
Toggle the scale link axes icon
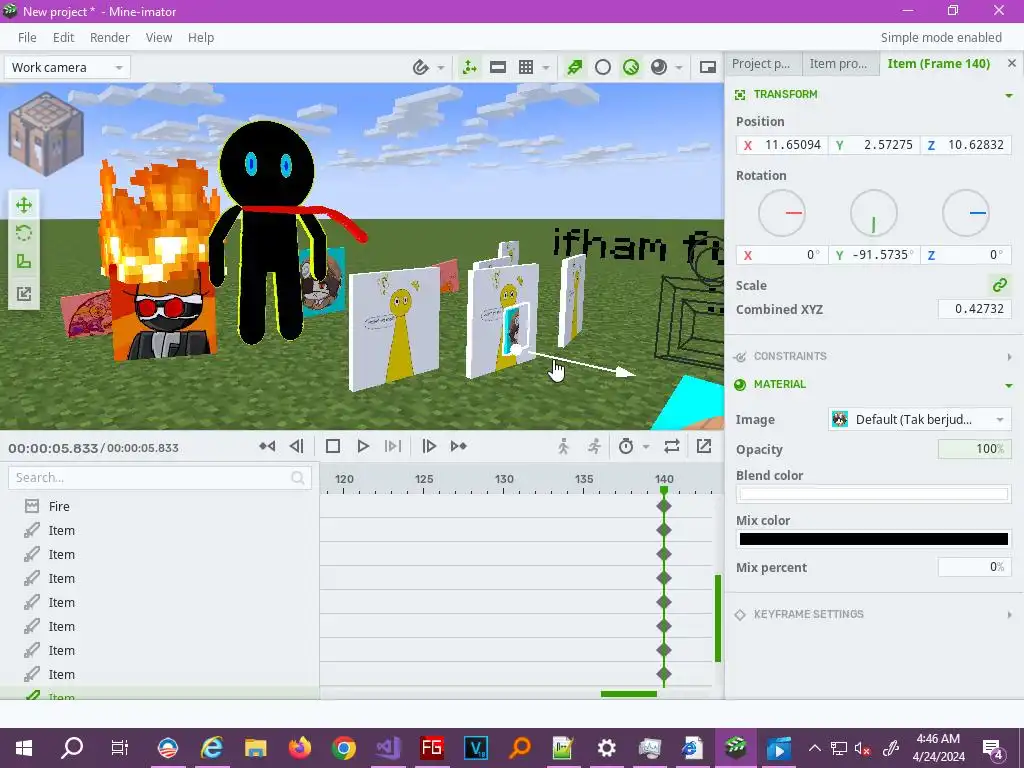point(1000,285)
